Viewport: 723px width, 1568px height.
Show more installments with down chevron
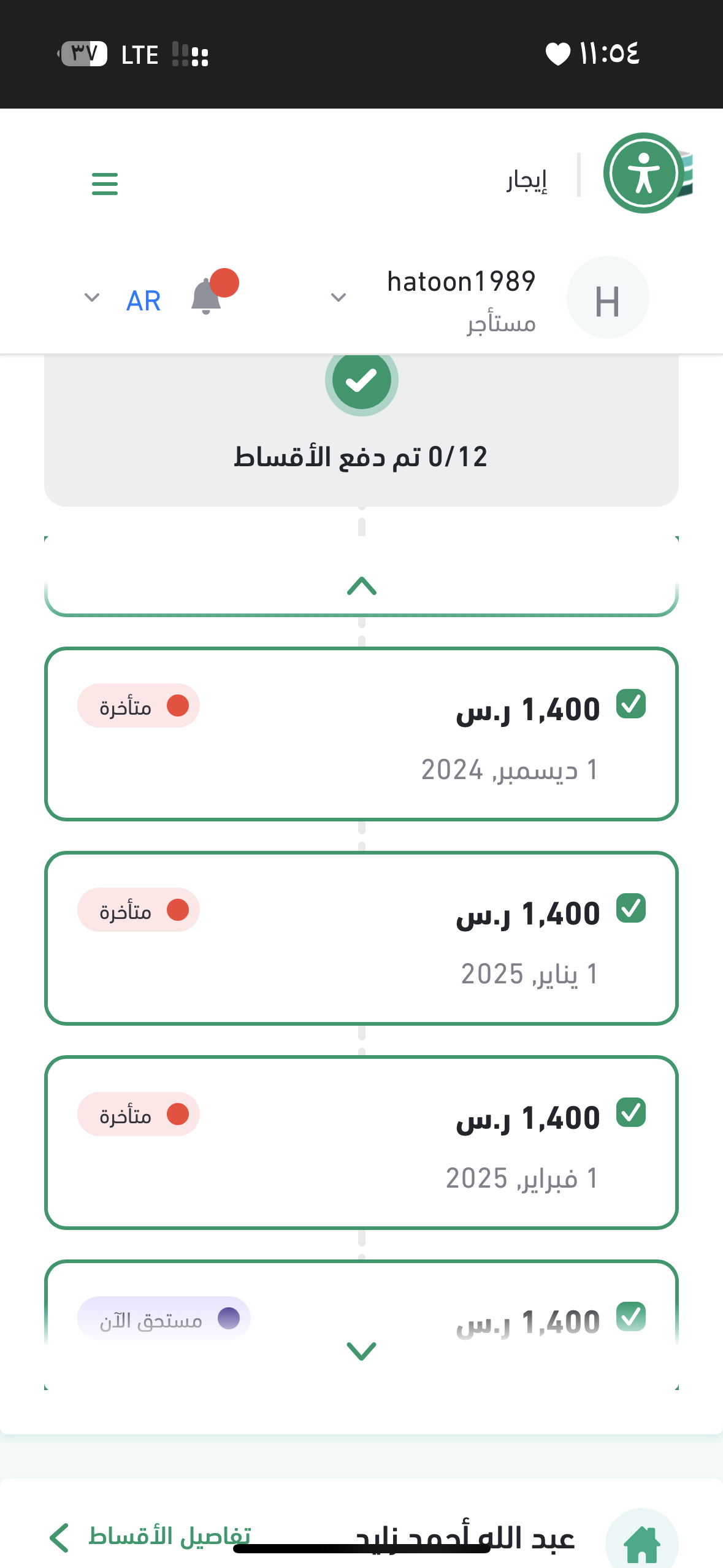pos(361,1350)
